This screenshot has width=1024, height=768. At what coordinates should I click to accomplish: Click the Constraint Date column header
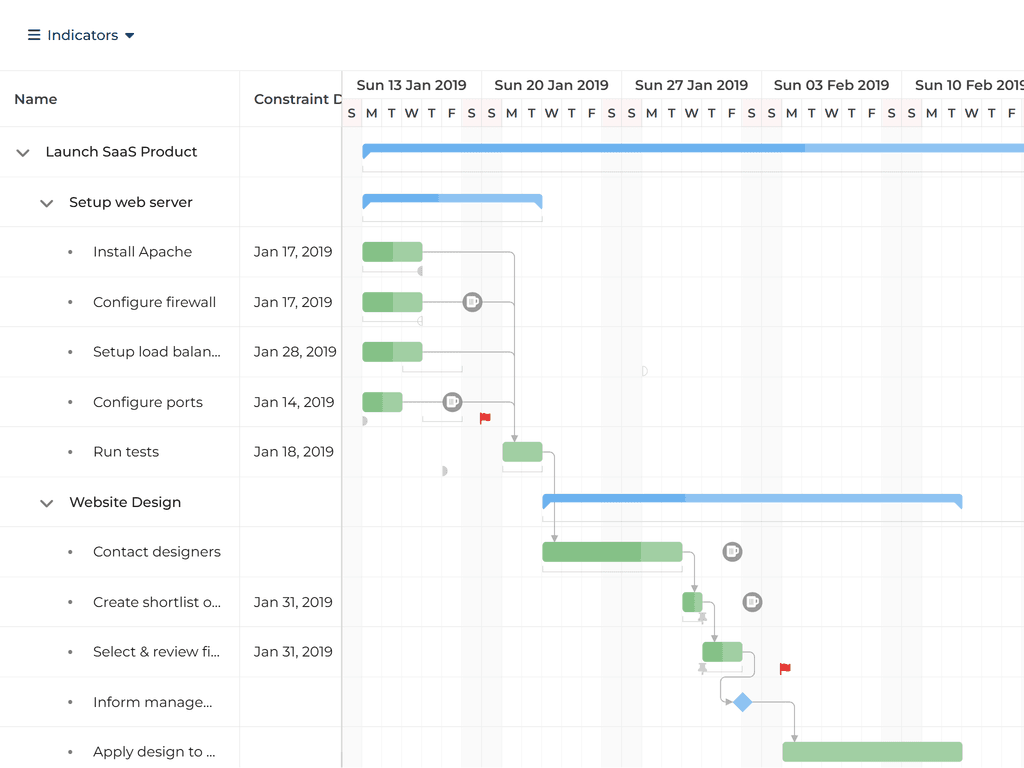(x=291, y=99)
